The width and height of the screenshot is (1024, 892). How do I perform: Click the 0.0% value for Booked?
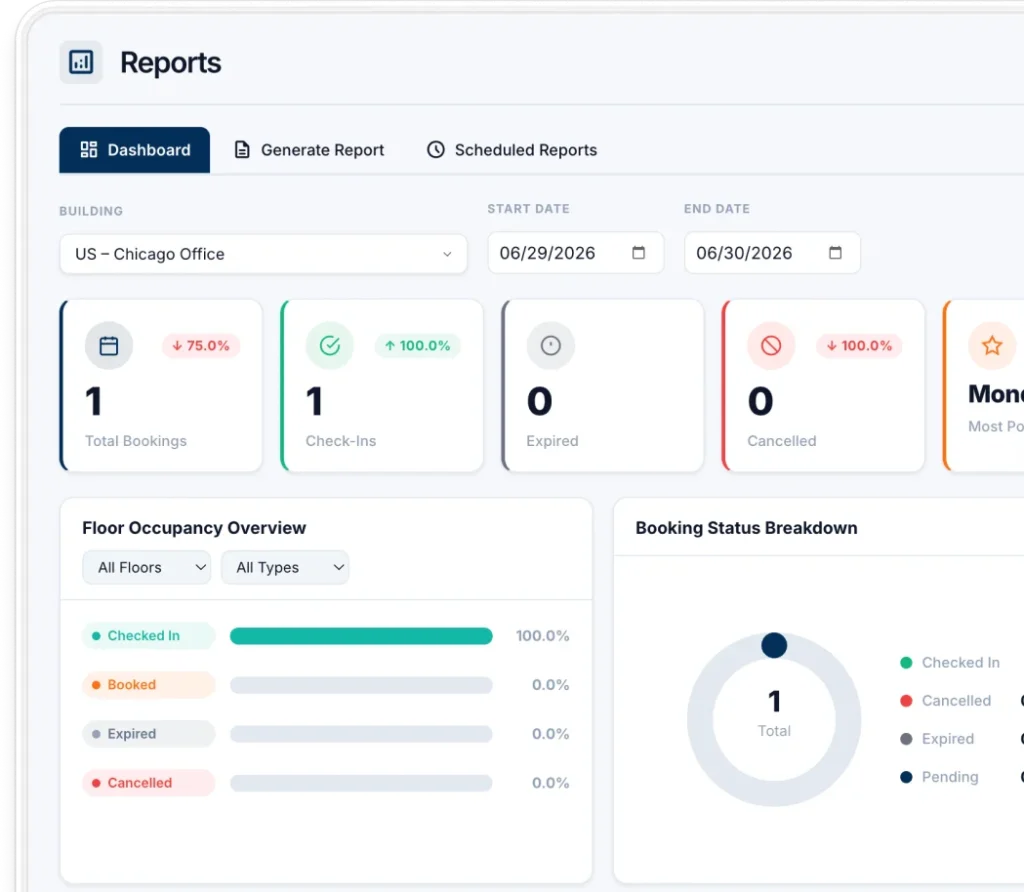[x=551, y=684]
